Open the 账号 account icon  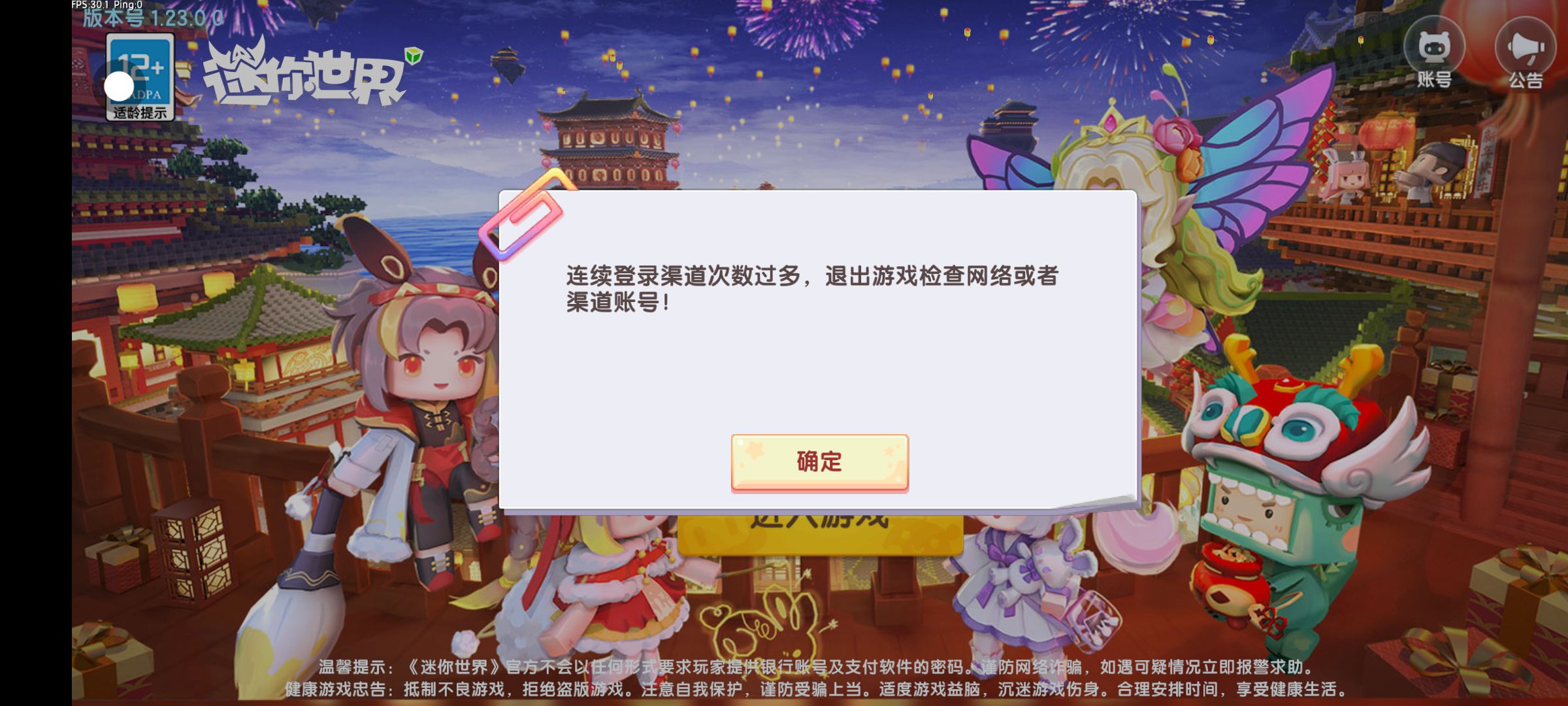[x=1434, y=56]
